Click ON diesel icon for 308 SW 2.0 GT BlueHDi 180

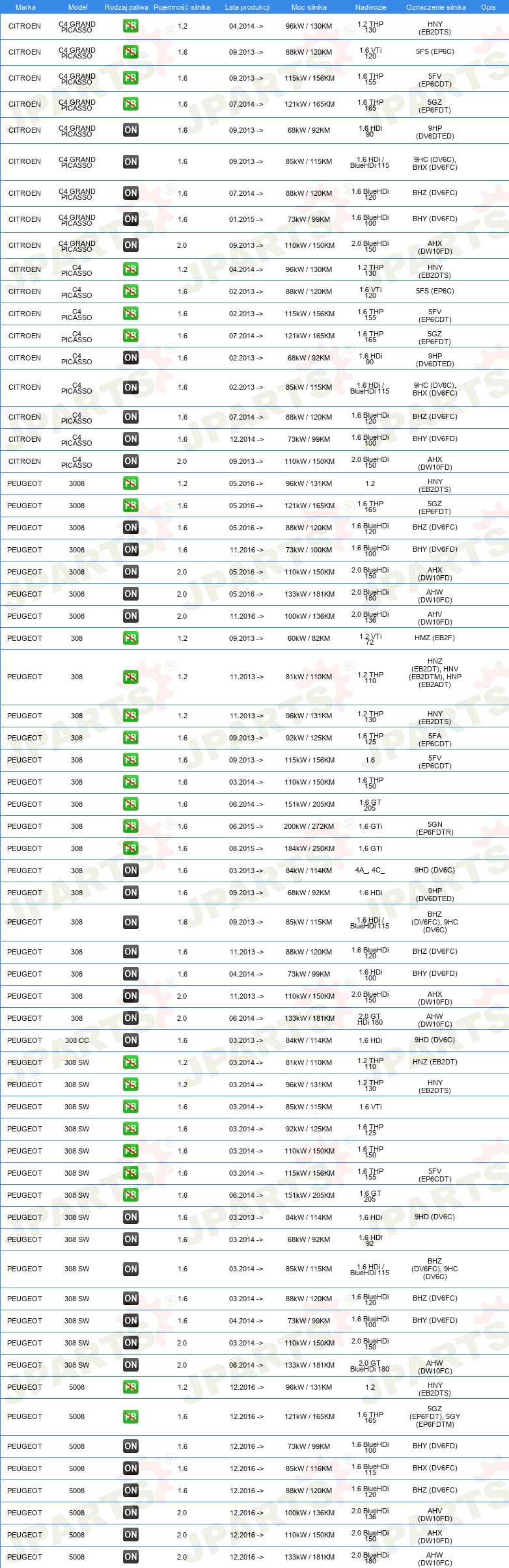131,1365
